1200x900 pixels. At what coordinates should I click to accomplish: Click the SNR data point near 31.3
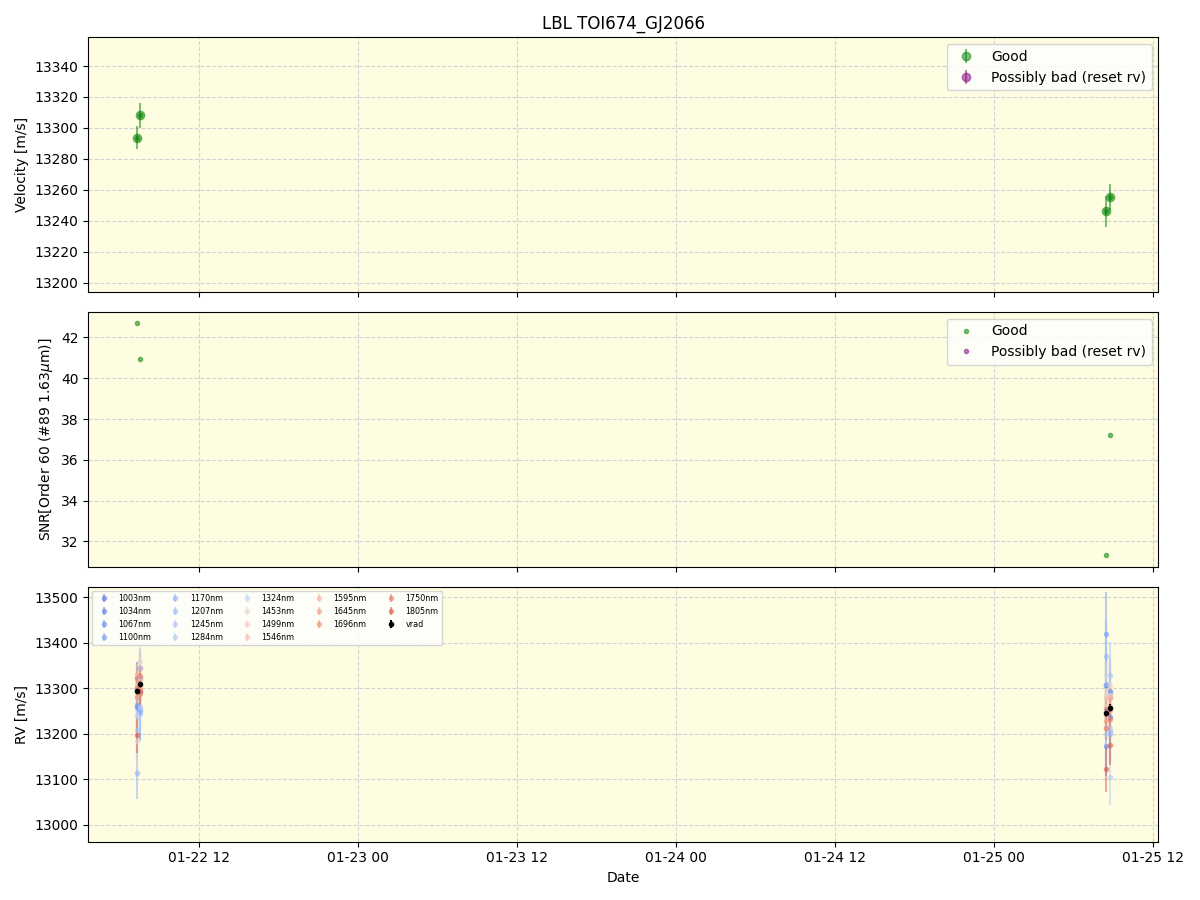(1106, 555)
